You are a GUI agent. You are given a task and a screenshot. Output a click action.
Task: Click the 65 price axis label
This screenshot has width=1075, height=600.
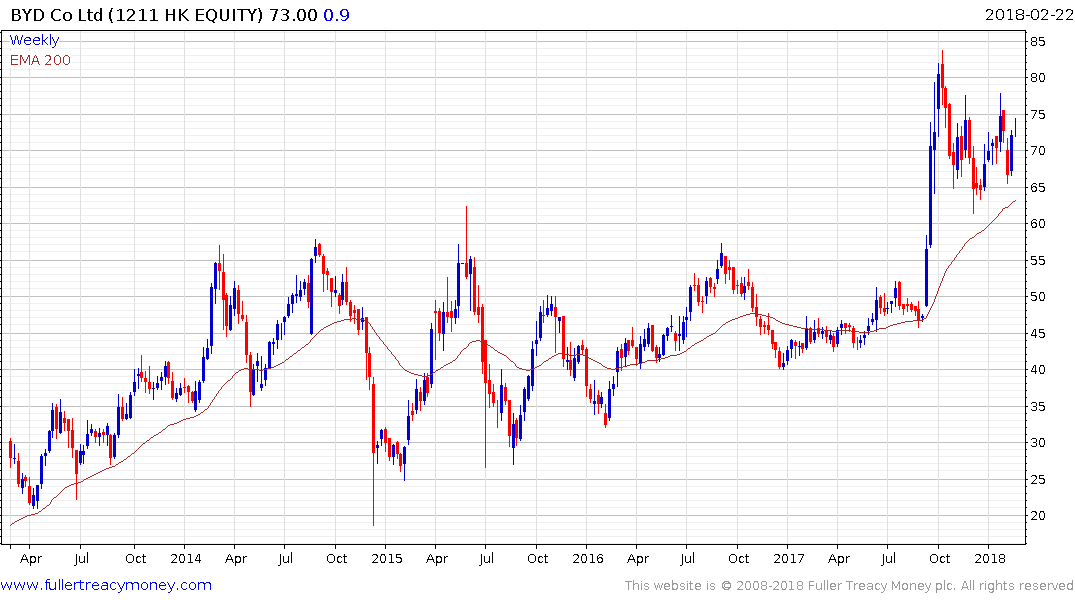tap(1037, 188)
